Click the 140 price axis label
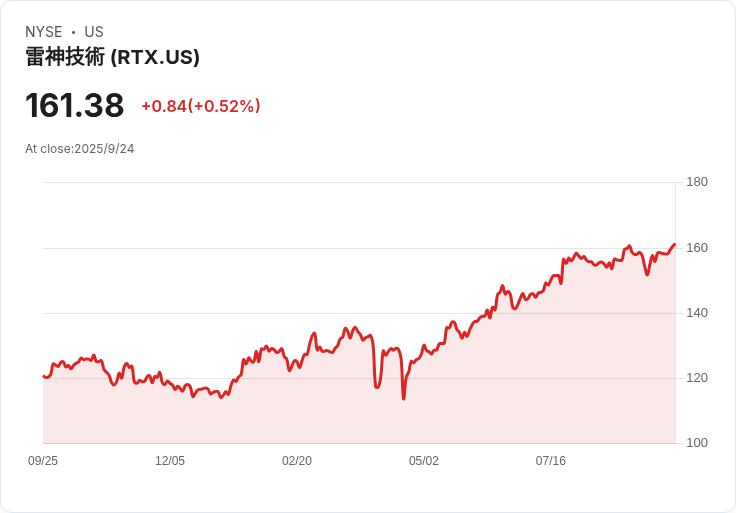The image size is (736, 513). pyautogui.click(x=697, y=313)
